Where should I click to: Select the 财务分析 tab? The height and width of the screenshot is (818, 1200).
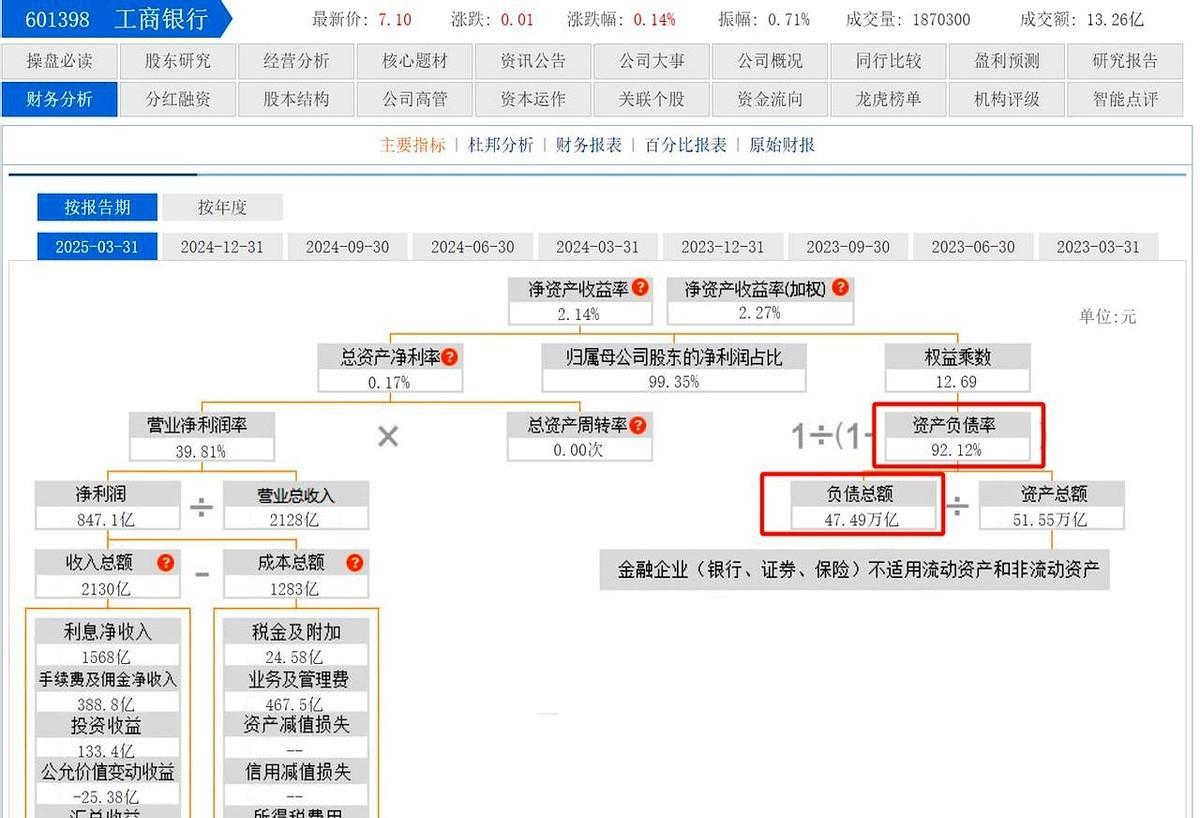tap(59, 100)
